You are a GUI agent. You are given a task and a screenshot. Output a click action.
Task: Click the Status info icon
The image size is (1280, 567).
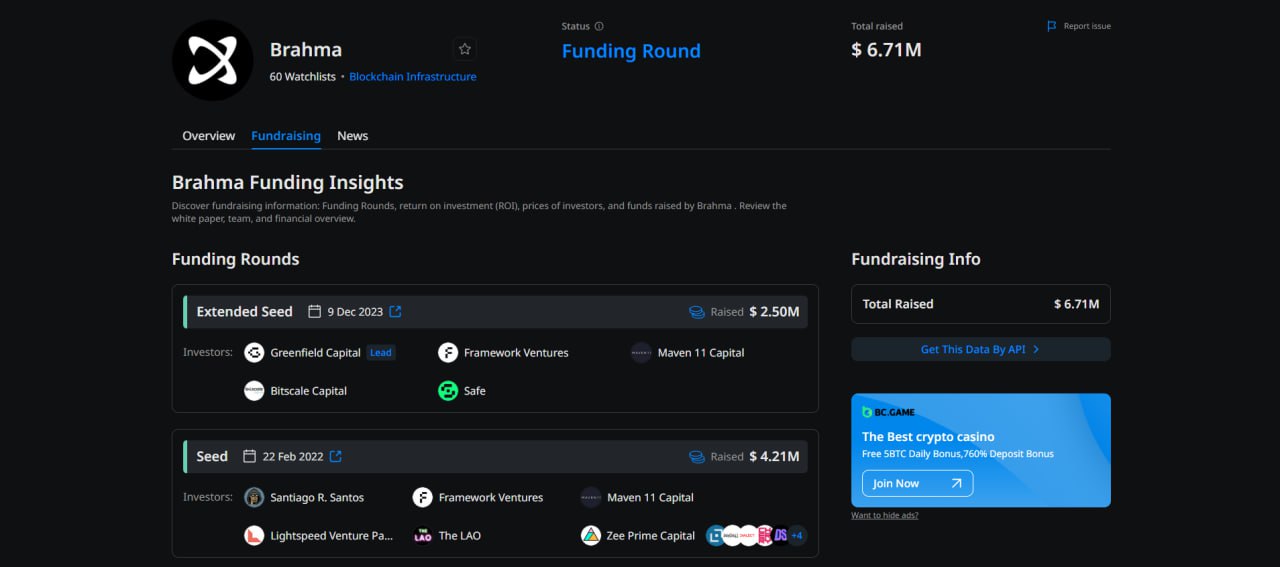coord(599,26)
